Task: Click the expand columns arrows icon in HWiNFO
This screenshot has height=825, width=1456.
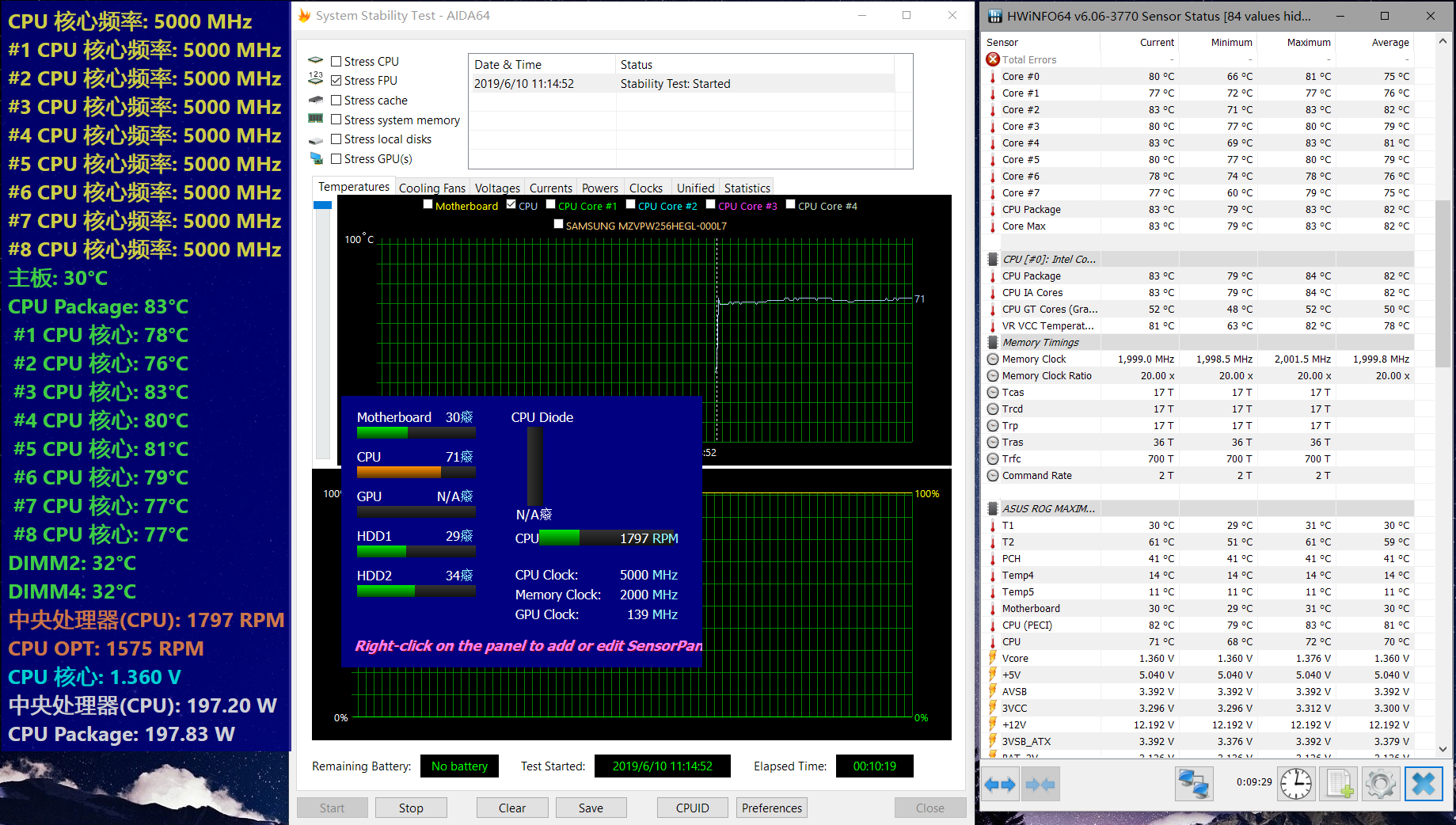Action: 1000,785
